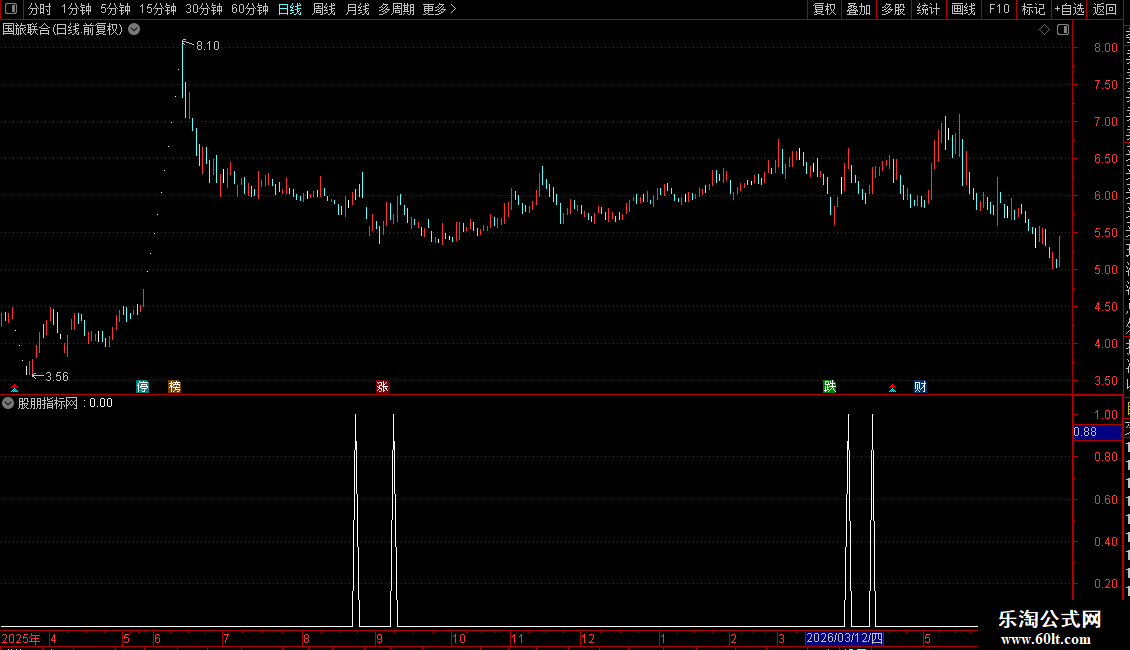Screen dimensions: 1130x650
Task: Click the 股朋指标网 indicator name
Action: 48,404
